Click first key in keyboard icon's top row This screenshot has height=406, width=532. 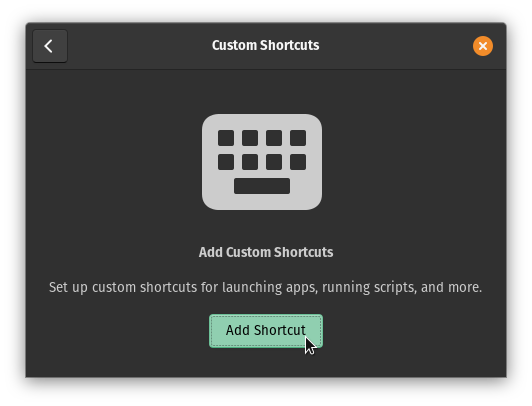[x=226, y=138]
